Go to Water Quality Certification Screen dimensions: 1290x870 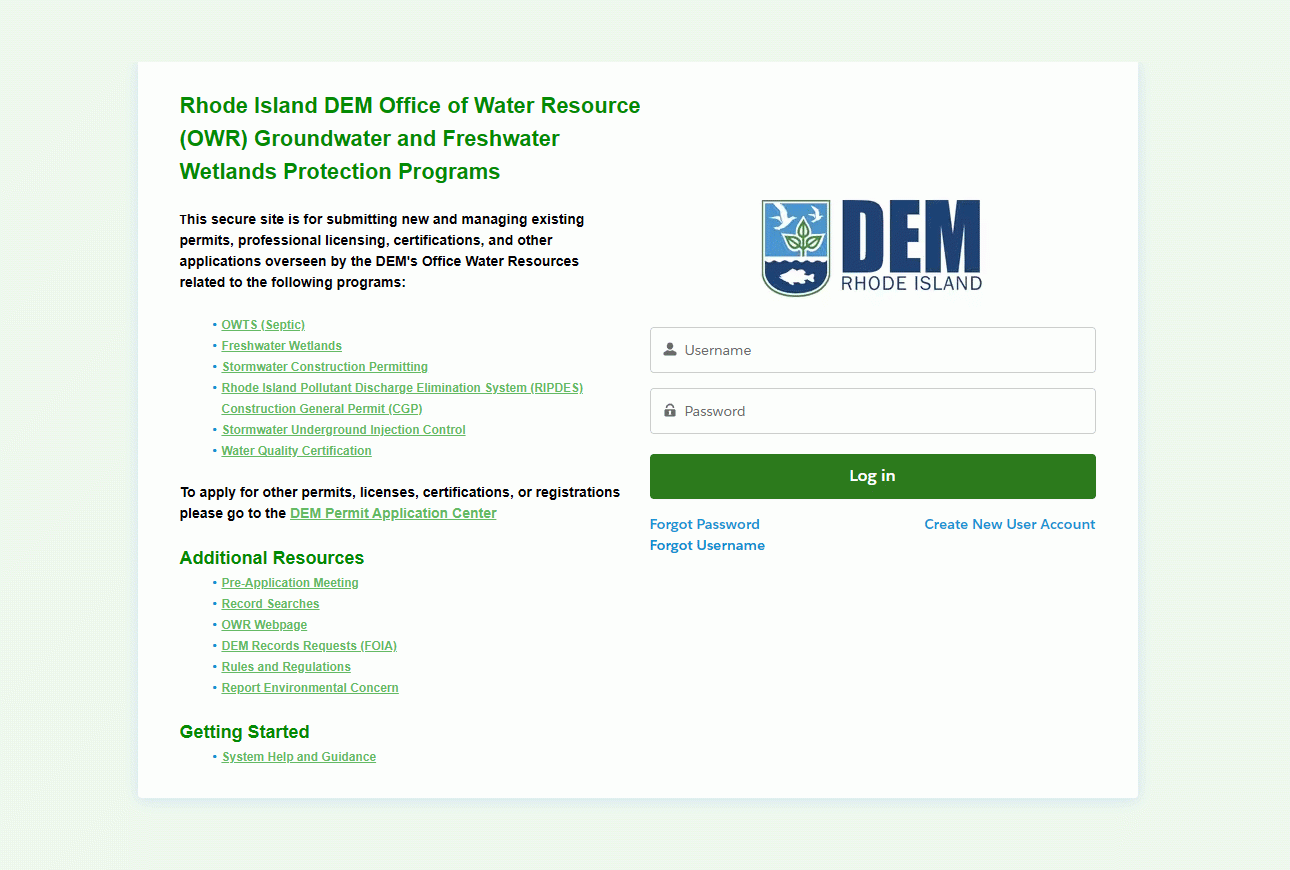pos(296,451)
